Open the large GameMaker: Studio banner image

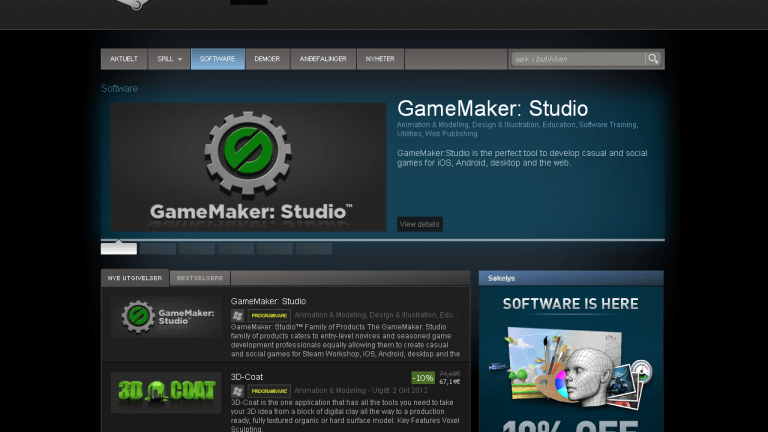click(x=248, y=167)
